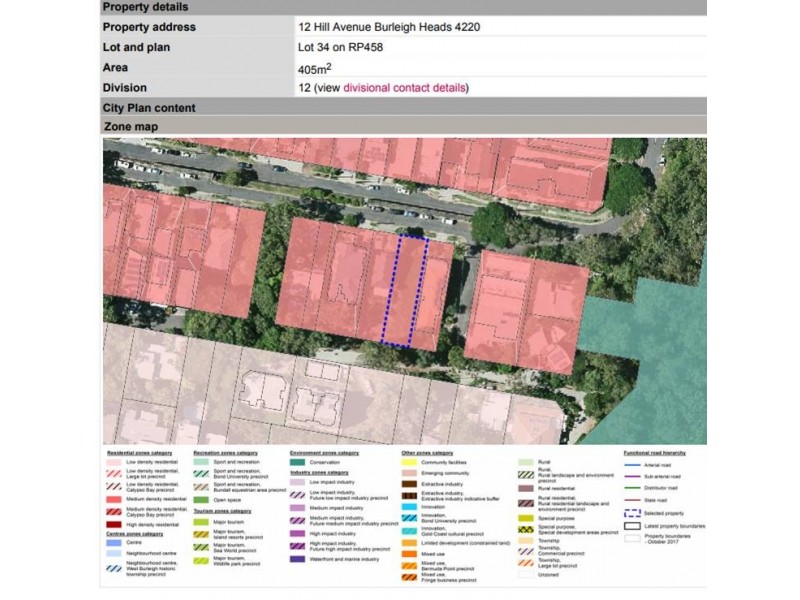The height and width of the screenshot is (600, 800).
Task: Open the divisional contact details link
Action: [x=405, y=88]
